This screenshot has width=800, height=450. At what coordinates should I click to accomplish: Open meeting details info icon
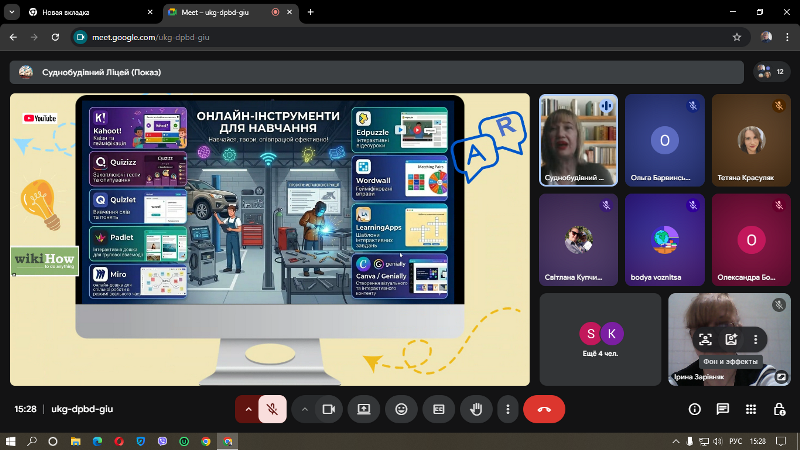tap(694, 409)
